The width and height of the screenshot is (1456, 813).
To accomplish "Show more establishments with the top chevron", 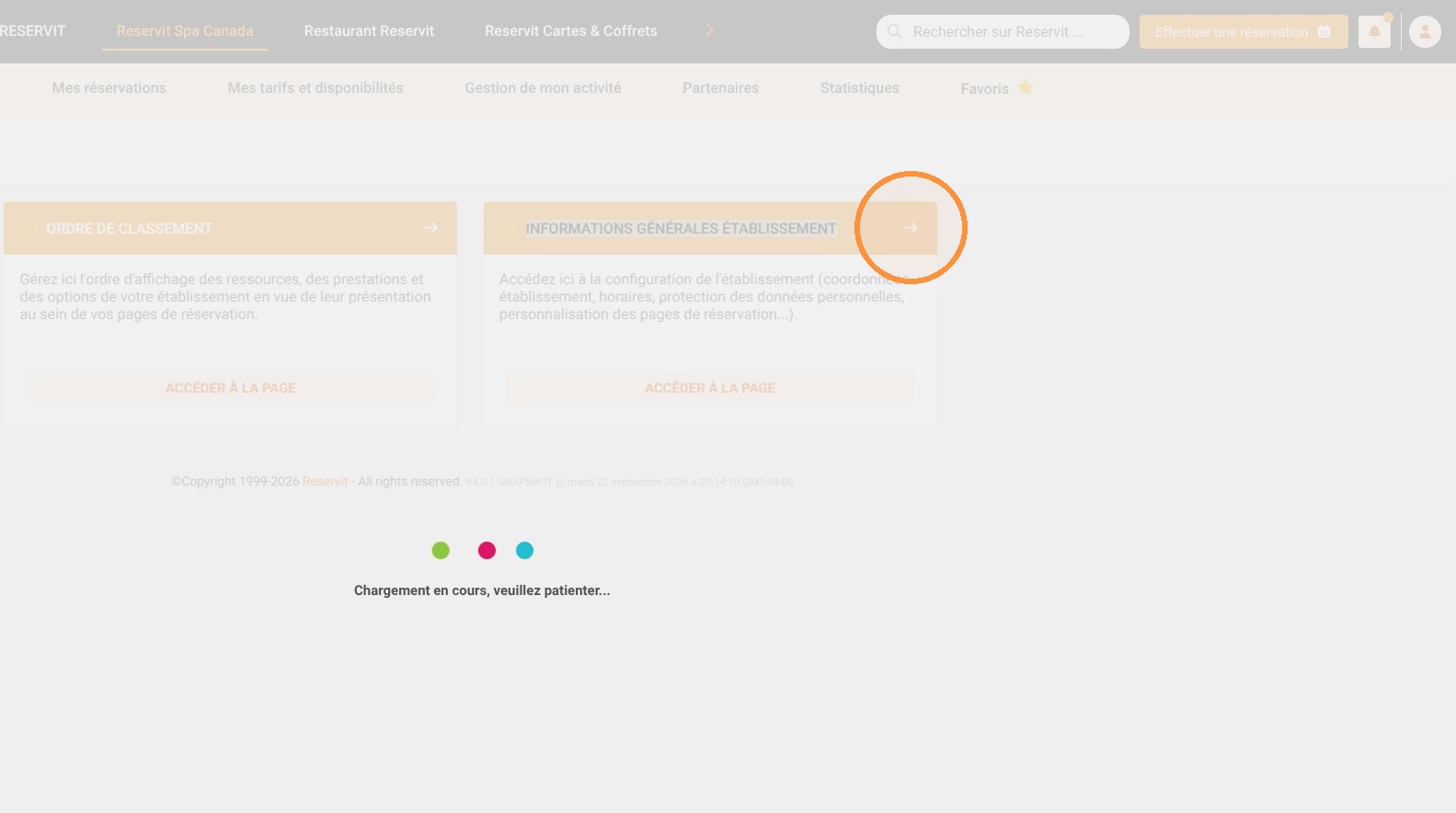I will [x=709, y=30].
